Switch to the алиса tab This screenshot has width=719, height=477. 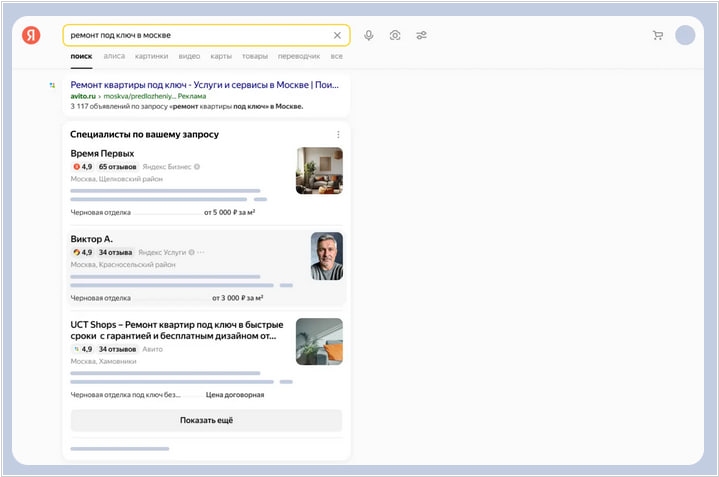114,56
